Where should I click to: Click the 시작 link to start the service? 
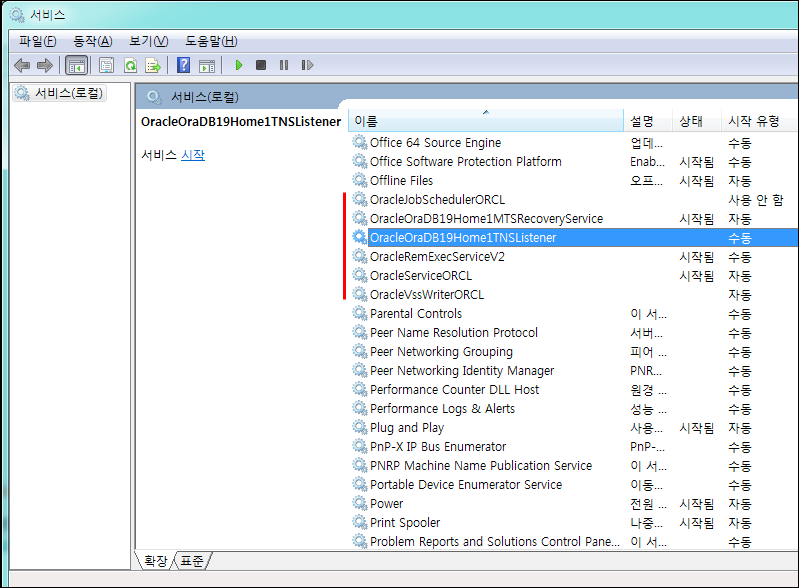pyautogui.click(x=193, y=155)
